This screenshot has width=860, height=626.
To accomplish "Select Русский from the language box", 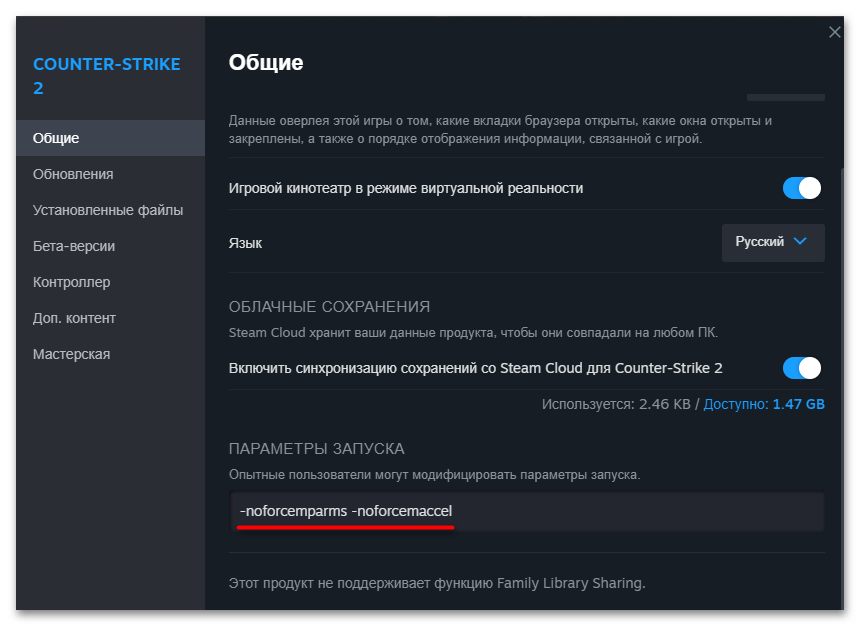I will pyautogui.click(x=762, y=243).
